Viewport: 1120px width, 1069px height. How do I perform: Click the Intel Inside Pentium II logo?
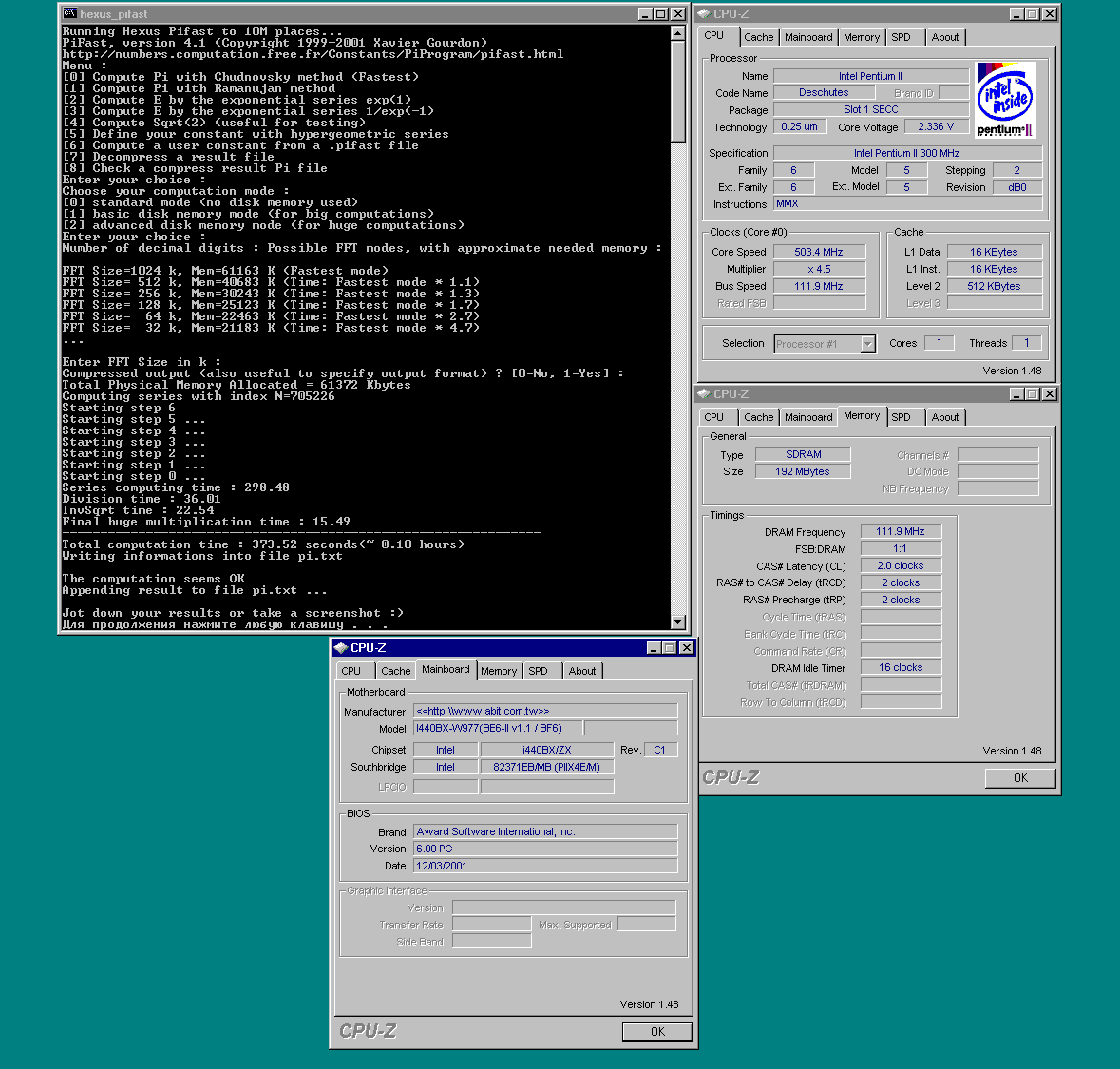1005,100
